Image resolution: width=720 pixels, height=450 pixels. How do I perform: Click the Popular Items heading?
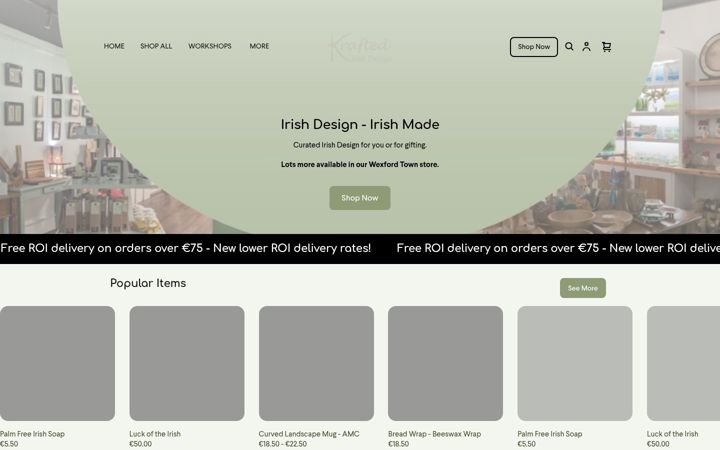tap(148, 283)
